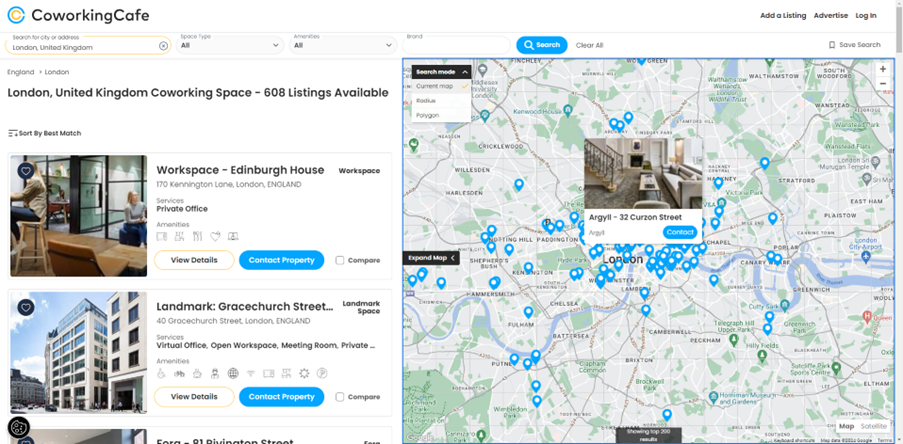Click the Save Search bookmark icon
Image resolution: width=903 pixels, height=444 pixels.
pyautogui.click(x=832, y=45)
